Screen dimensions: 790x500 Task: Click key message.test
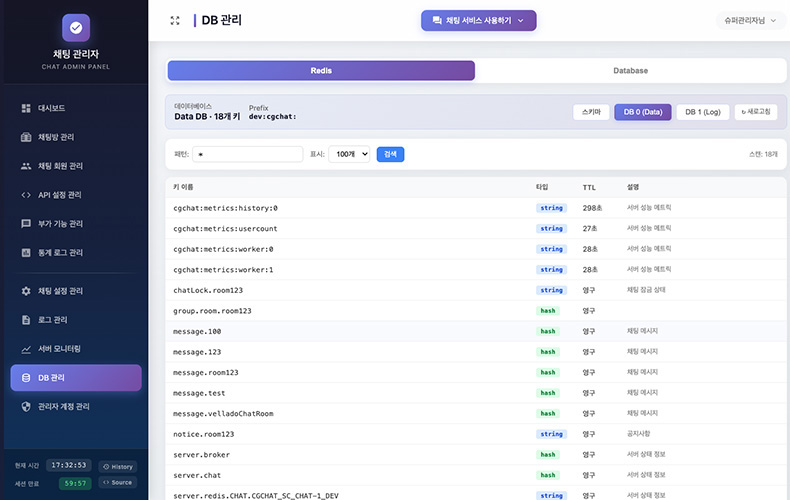pos(199,393)
